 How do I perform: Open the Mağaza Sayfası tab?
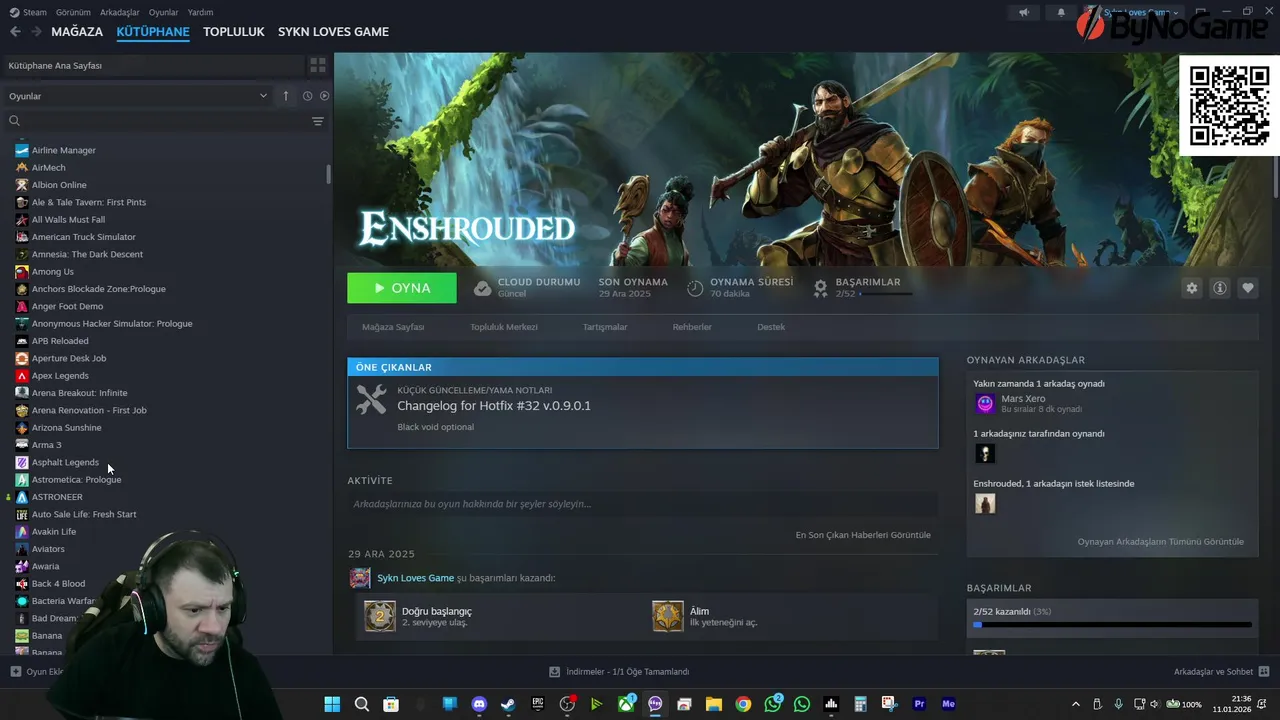click(393, 327)
